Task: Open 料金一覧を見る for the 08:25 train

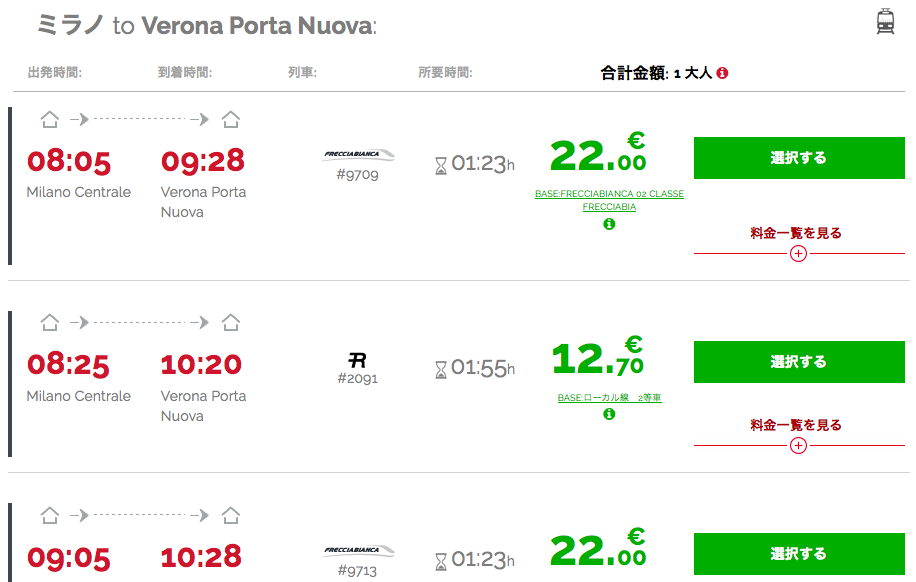Action: tap(796, 425)
